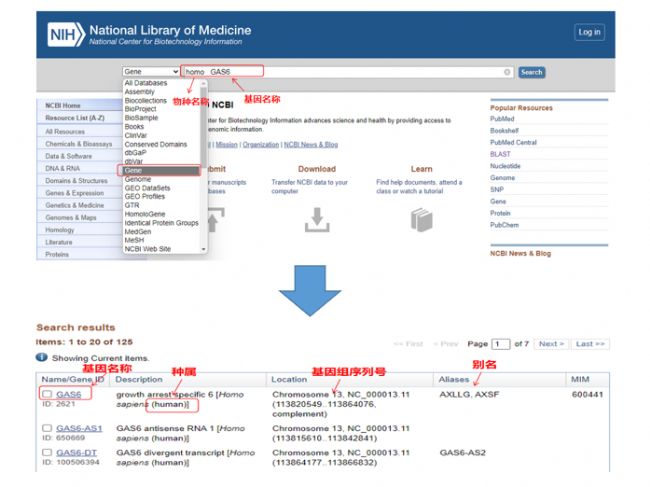Open the PubMed link in Popular Resources
Image resolution: width=650 pixels, height=487 pixels.
point(502,119)
